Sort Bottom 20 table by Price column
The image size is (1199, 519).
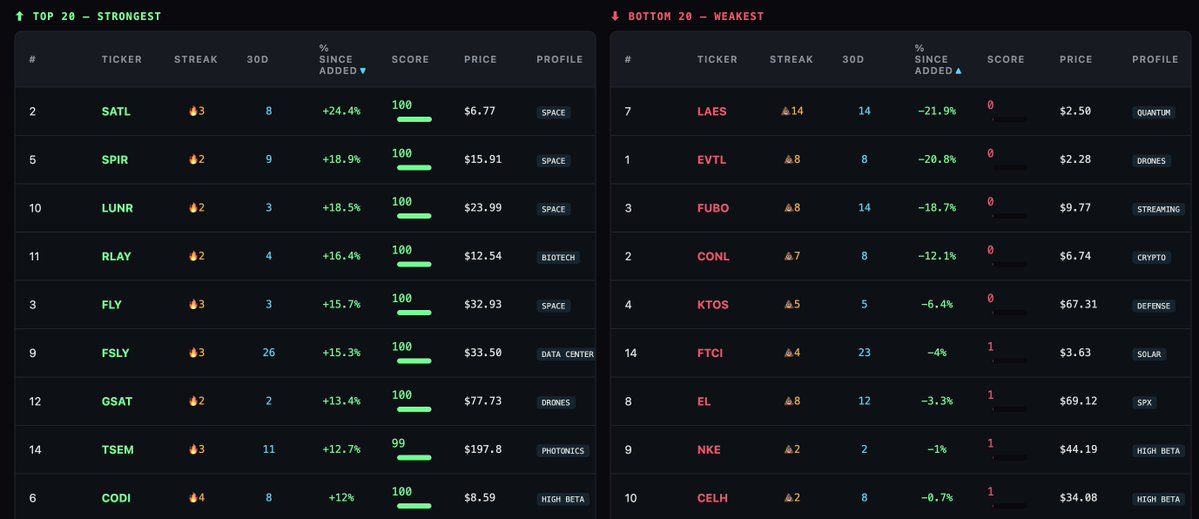pos(1076,59)
